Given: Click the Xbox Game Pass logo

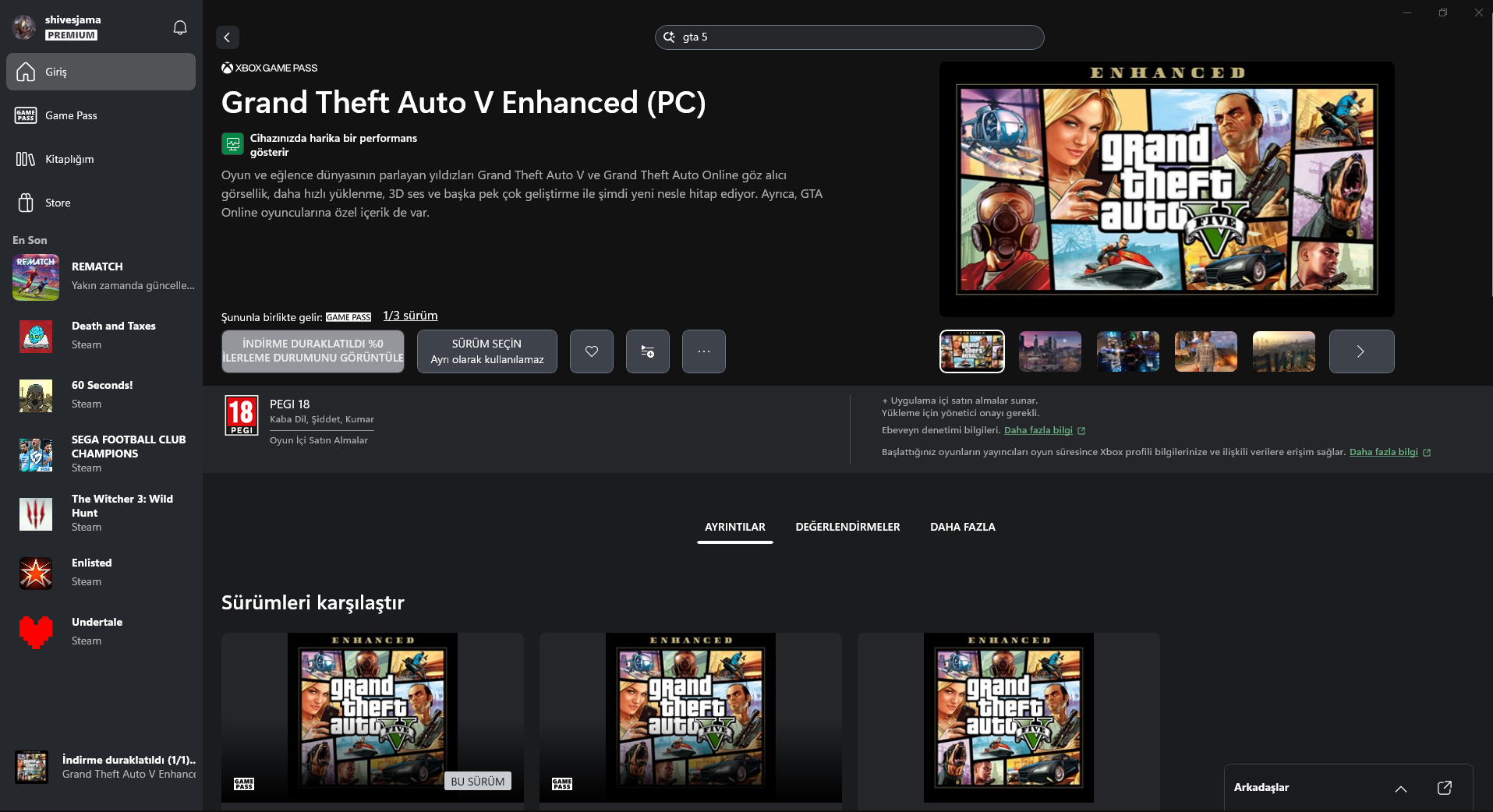Looking at the screenshot, I should click(x=270, y=68).
